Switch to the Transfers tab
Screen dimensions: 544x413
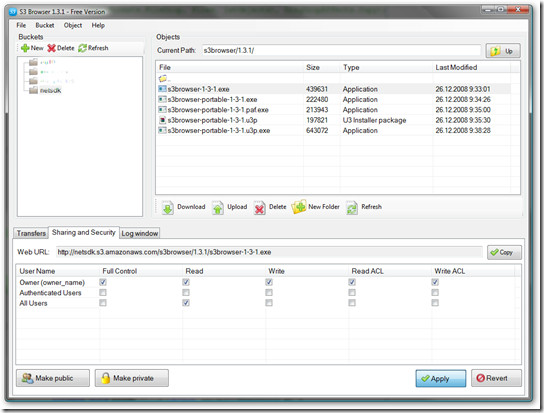31,233
